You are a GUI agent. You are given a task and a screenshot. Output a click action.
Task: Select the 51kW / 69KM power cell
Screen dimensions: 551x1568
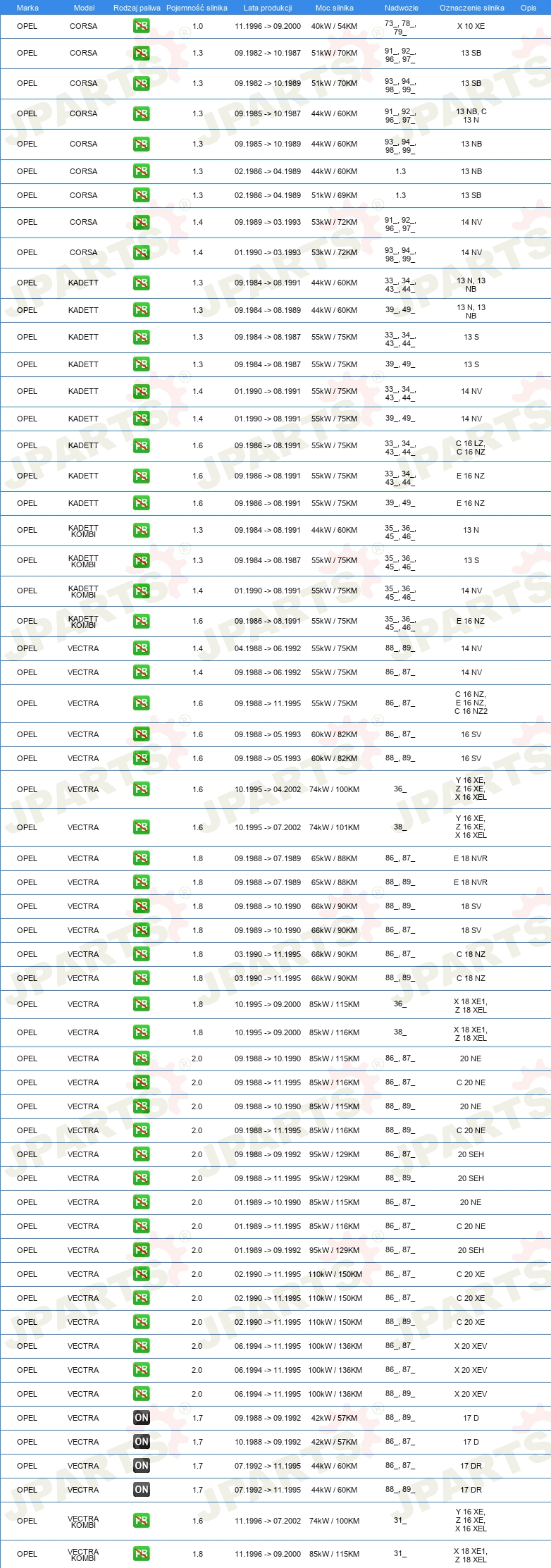[334, 195]
